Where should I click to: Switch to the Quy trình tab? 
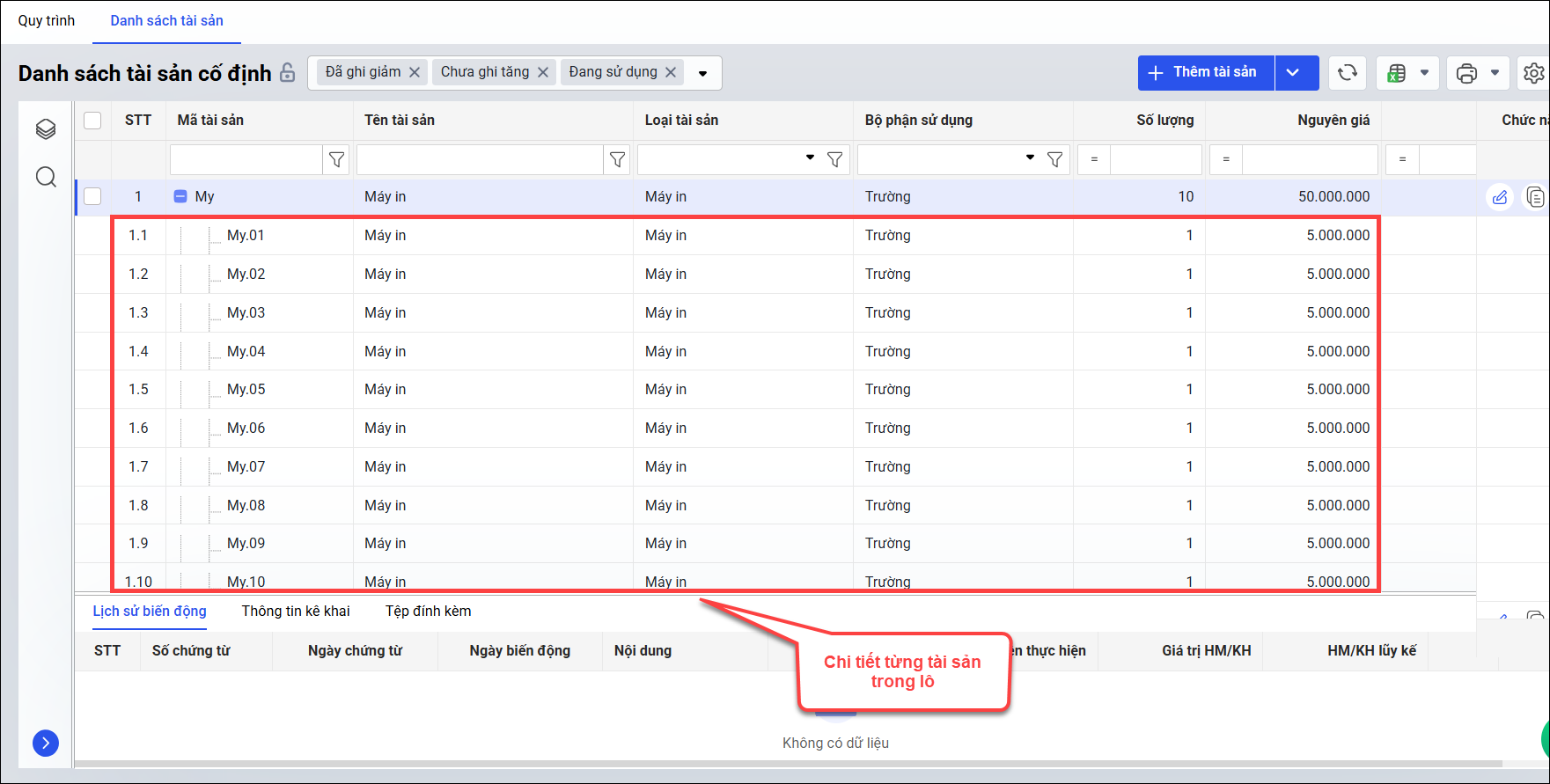[x=47, y=20]
